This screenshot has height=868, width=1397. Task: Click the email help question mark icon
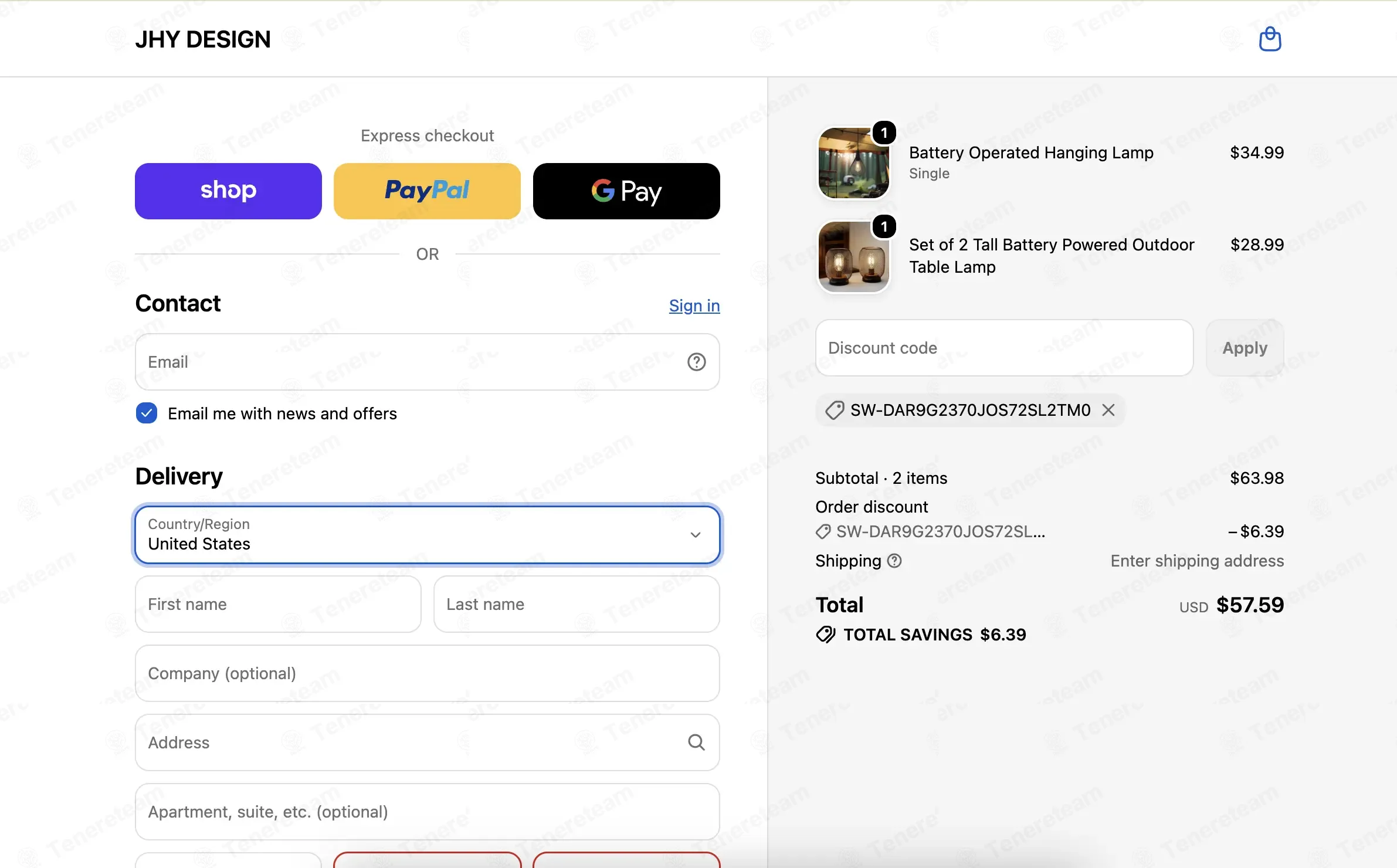(696, 362)
